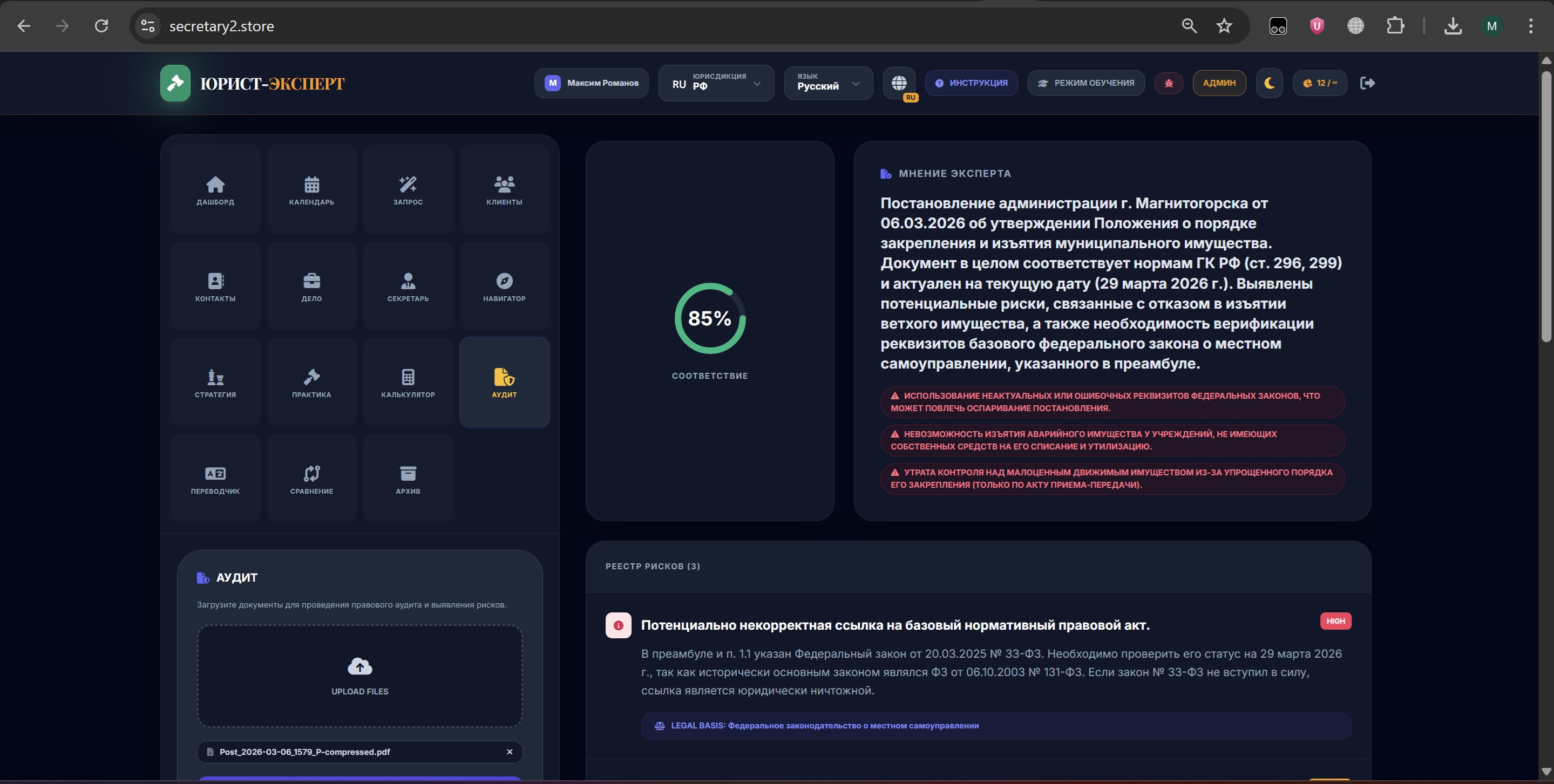Open the Запрос magic wand tile
The height and width of the screenshot is (784, 1554).
(408, 189)
